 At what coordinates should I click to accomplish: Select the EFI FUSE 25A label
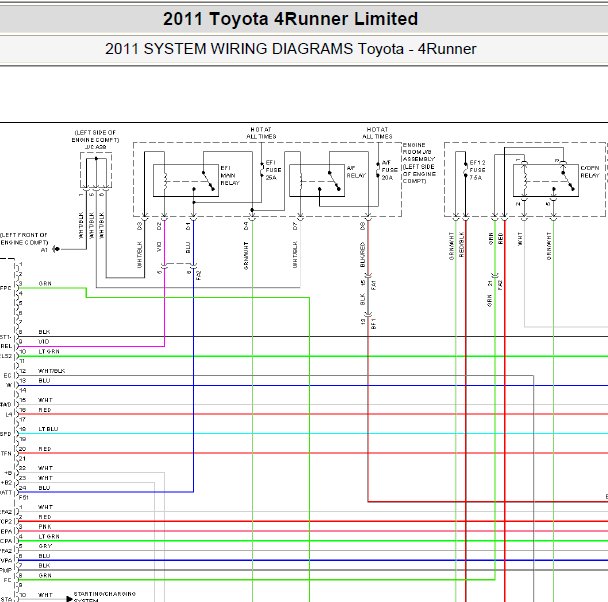[x=273, y=170]
